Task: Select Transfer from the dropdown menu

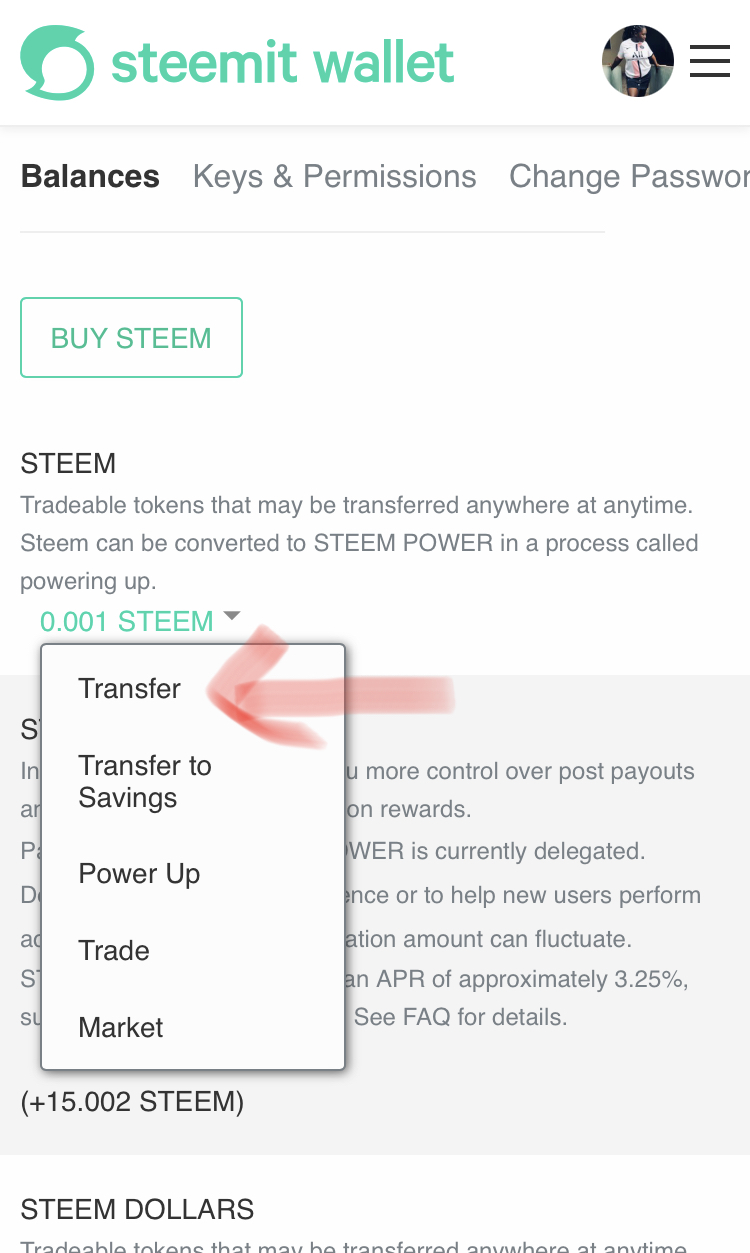Action: 130,689
